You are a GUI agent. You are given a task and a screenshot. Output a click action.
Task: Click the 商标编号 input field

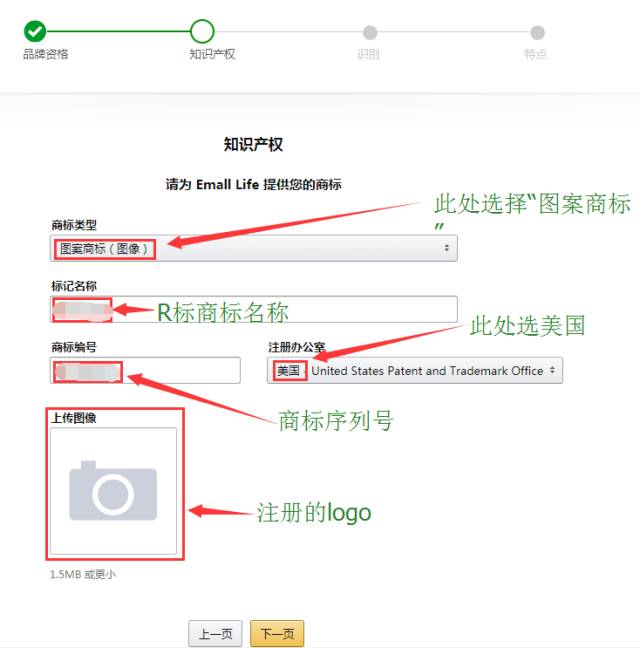click(145, 370)
